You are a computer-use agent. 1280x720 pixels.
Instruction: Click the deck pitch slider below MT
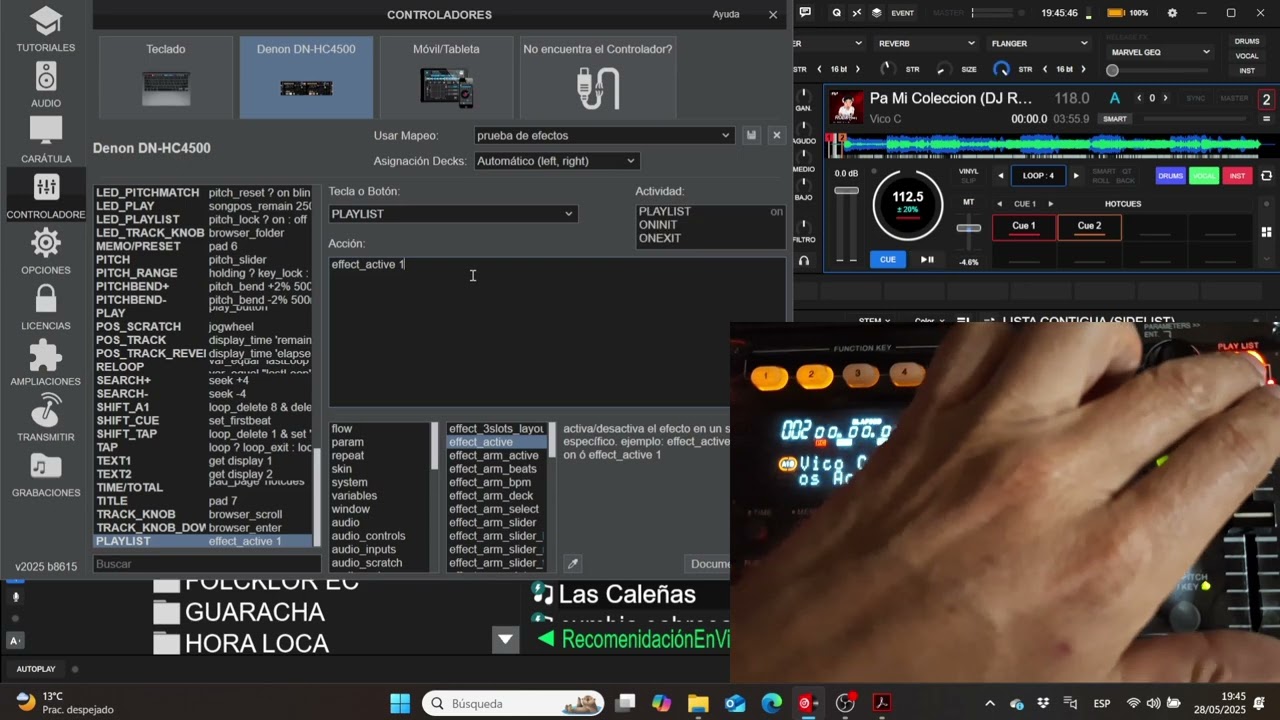(968, 229)
